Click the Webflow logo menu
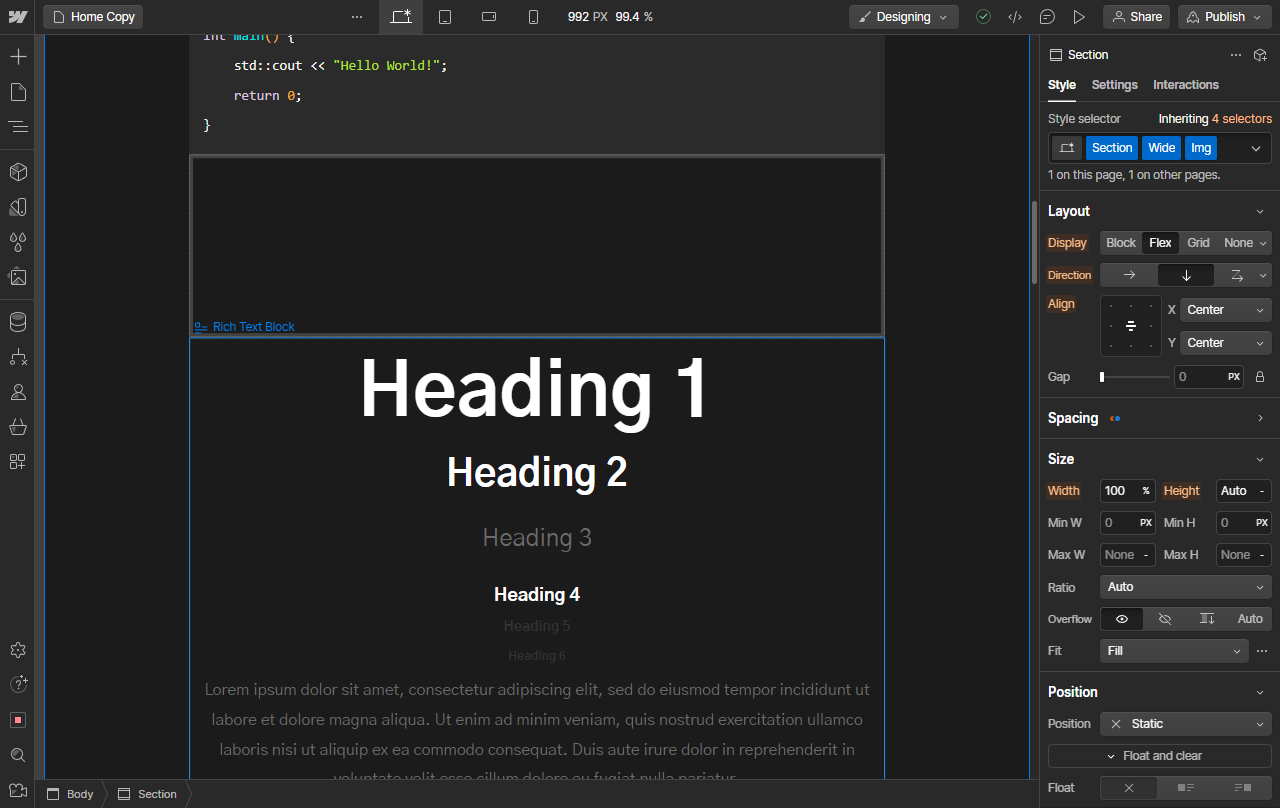Viewport: 1280px width, 808px height. coord(17,17)
